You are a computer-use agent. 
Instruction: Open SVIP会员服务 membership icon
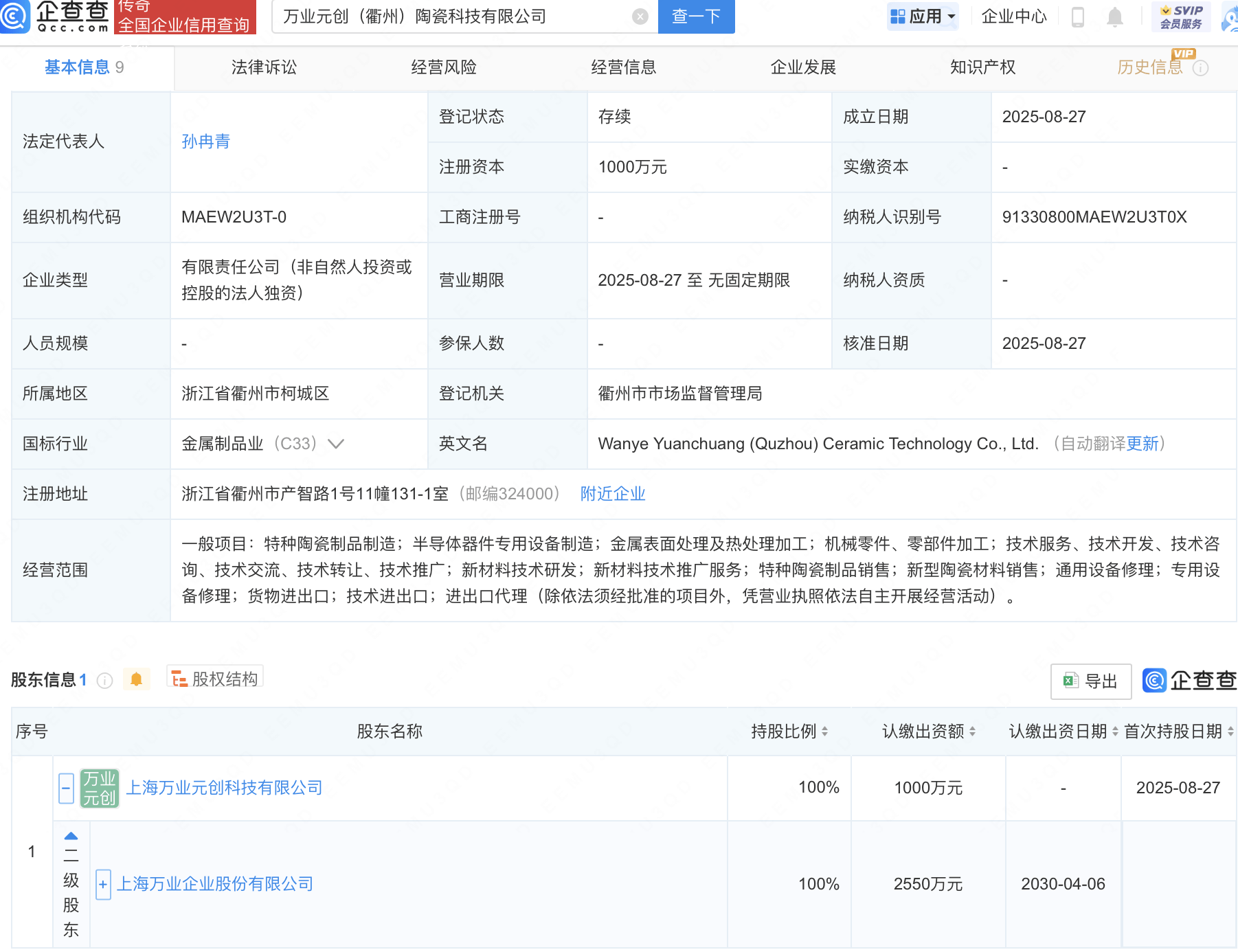point(1179,18)
